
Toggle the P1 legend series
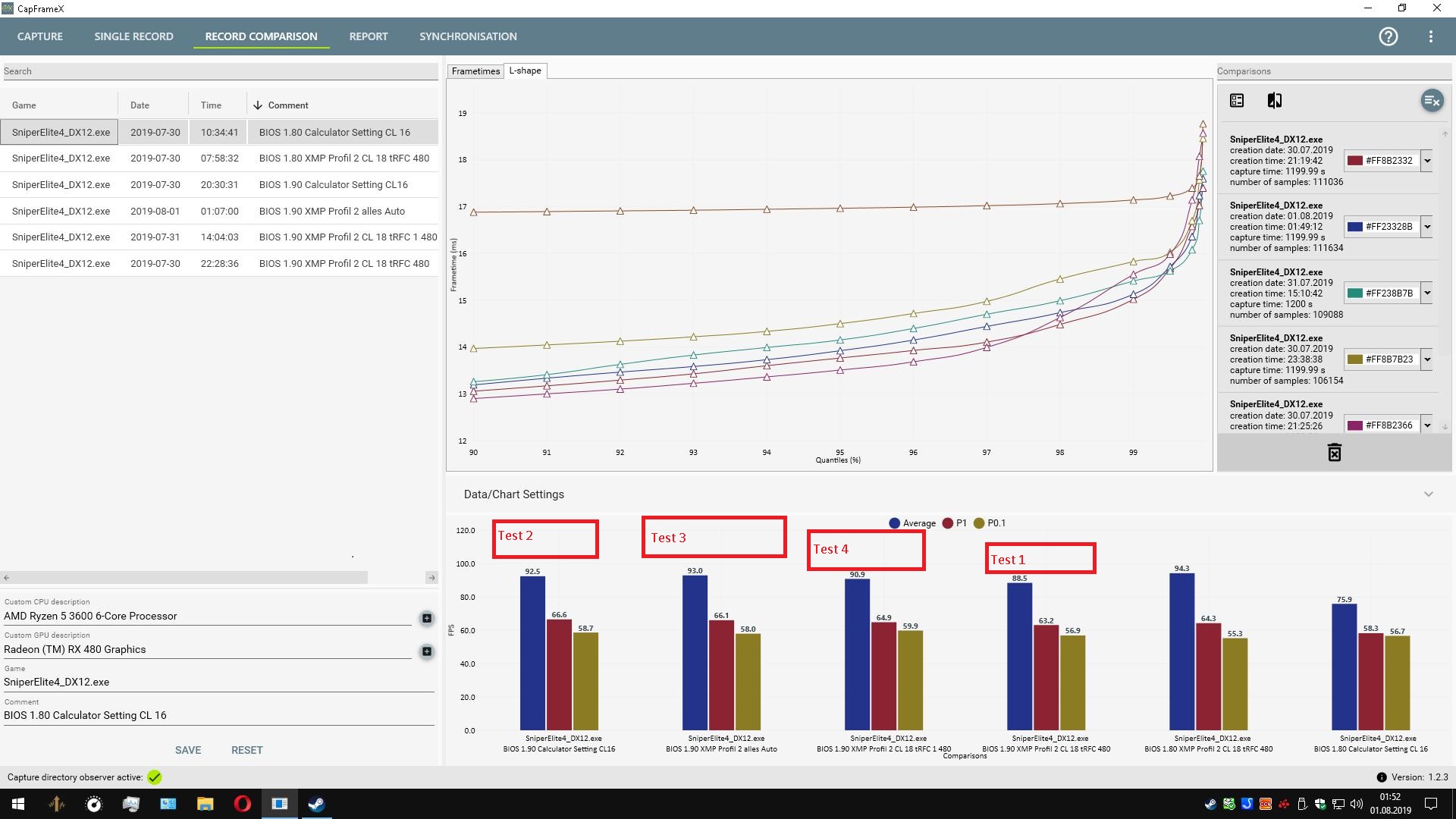[x=954, y=523]
